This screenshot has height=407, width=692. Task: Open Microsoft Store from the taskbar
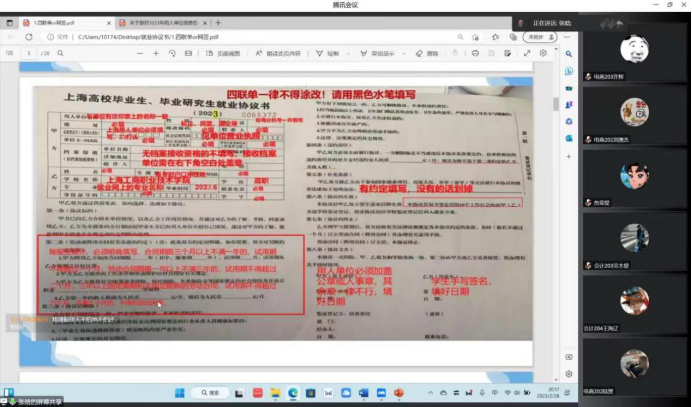pos(311,393)
